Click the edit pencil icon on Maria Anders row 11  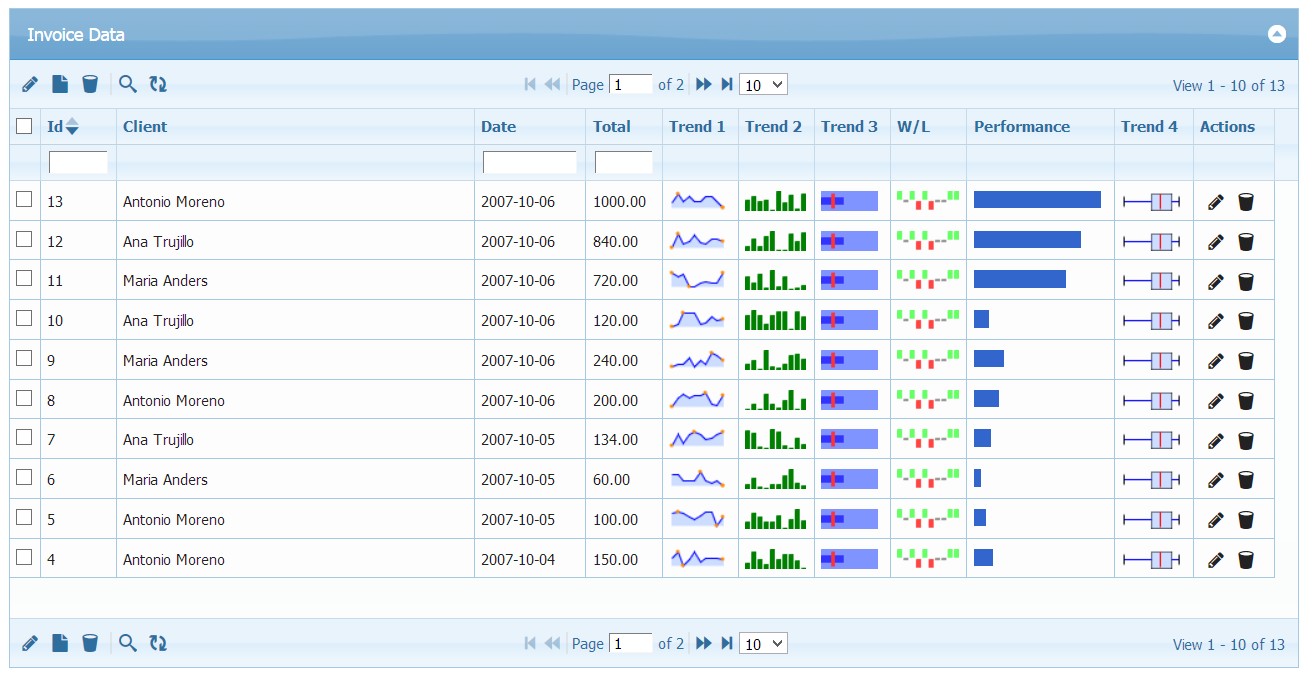1215,281
